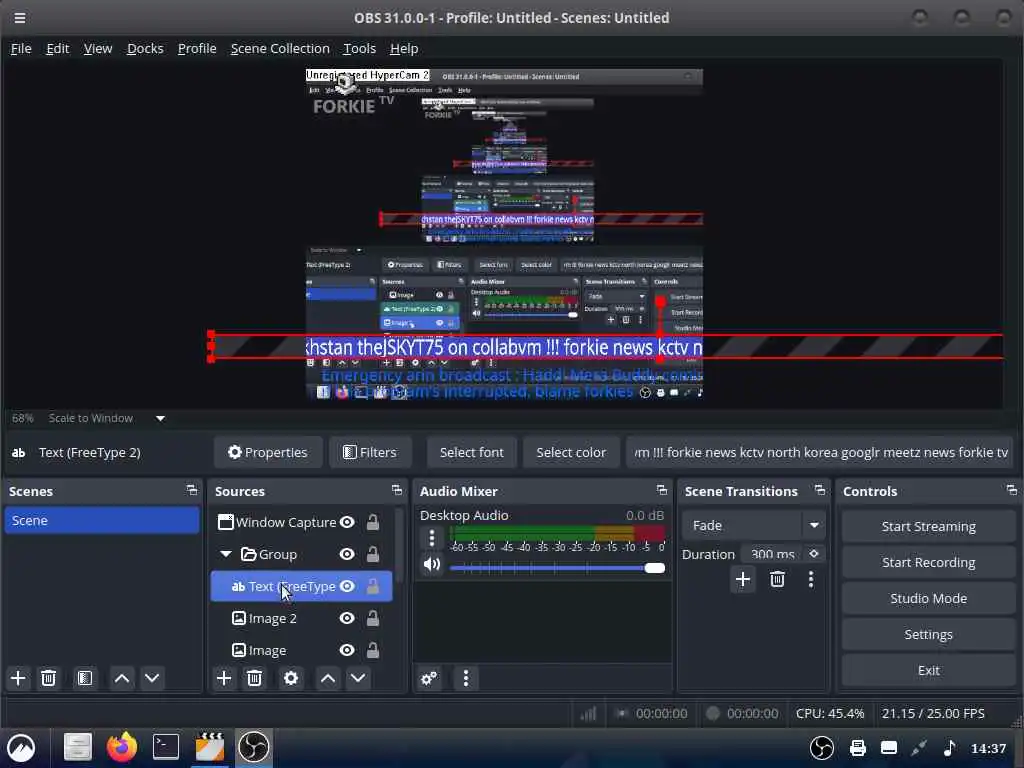Mute Desktop Audio with the speaker icon
This screenshot has width=1024, height=768.
[x=432, y=564]
